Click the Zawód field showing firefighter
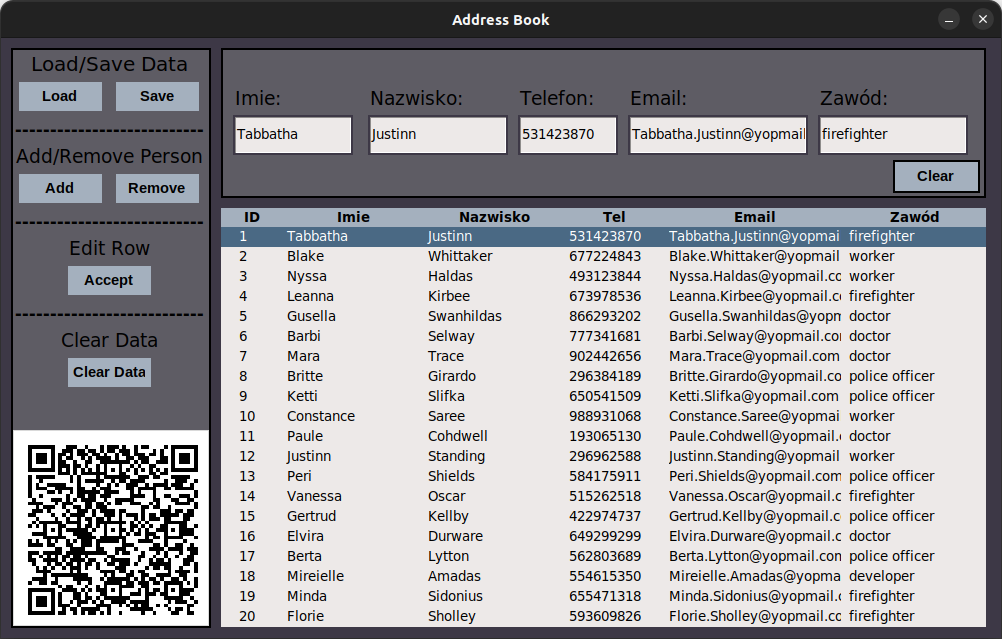 coord(892,134)
